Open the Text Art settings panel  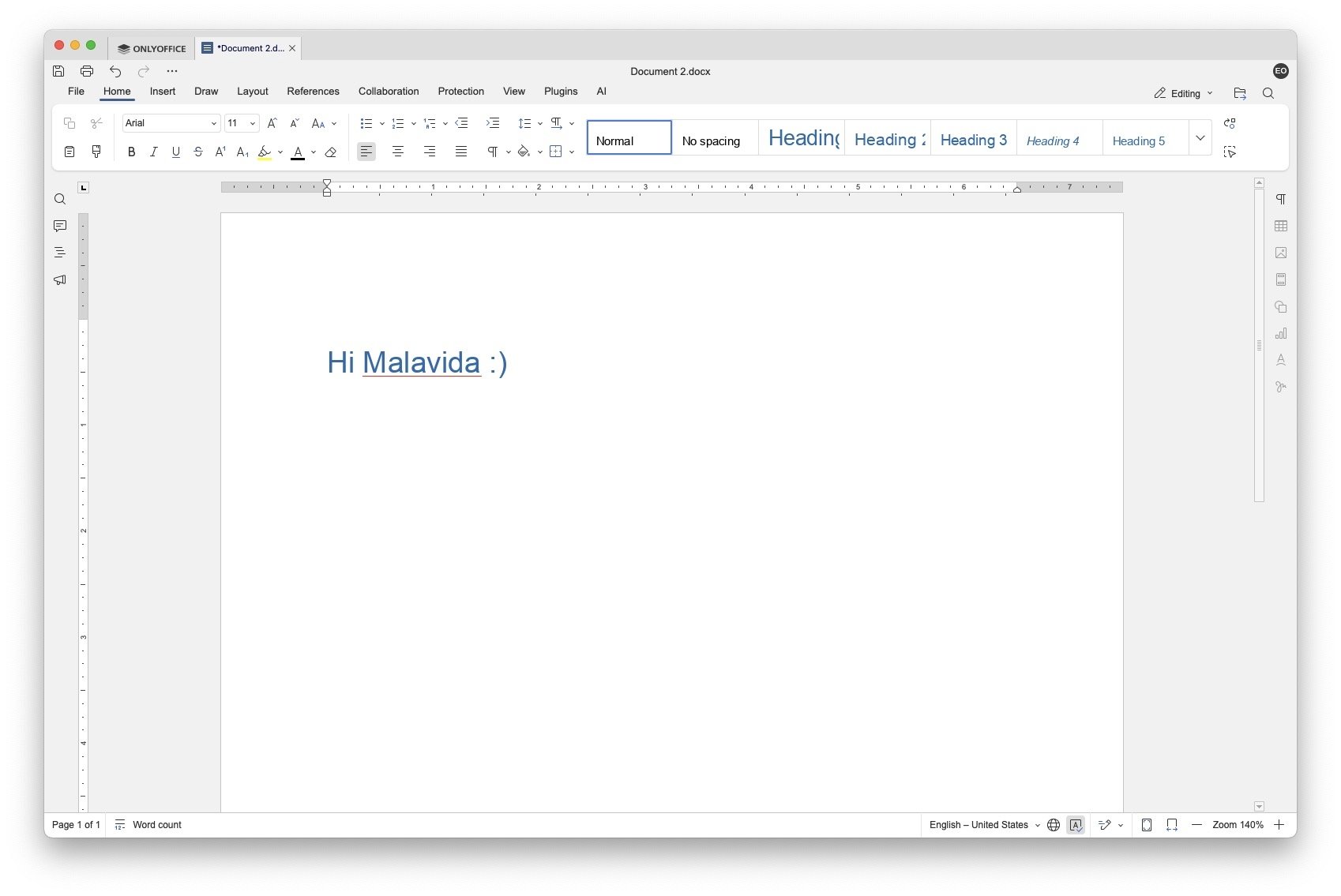click(x=1281, y=359)
